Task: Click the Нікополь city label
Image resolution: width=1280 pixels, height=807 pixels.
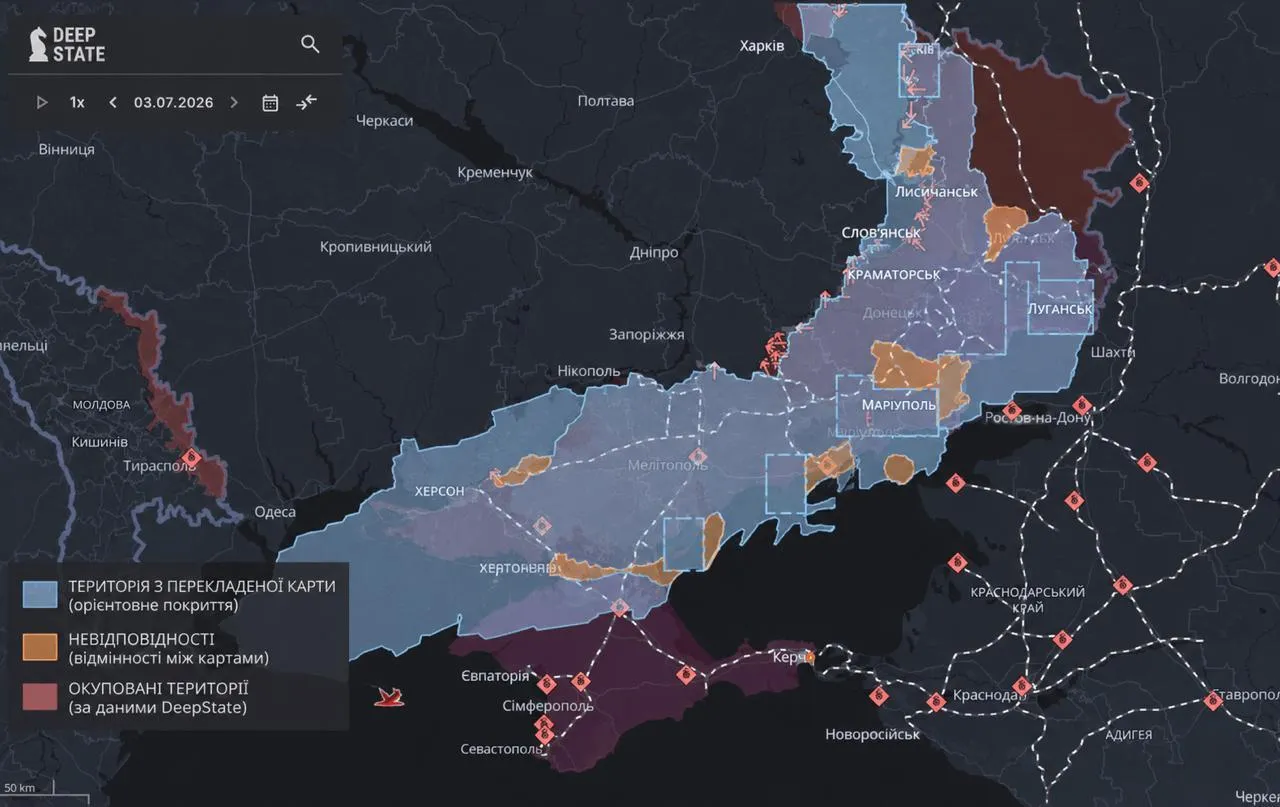Action: pos(590,372)
